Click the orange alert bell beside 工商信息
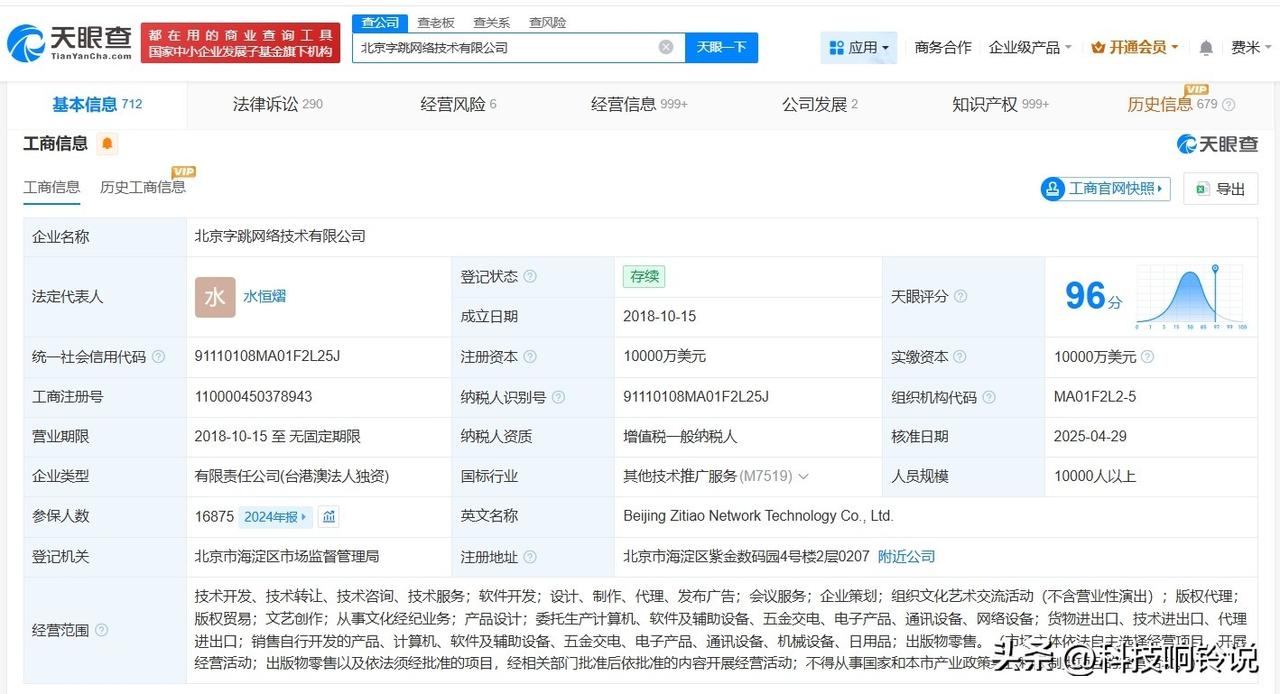The image size is (1280, 694). 107,144
